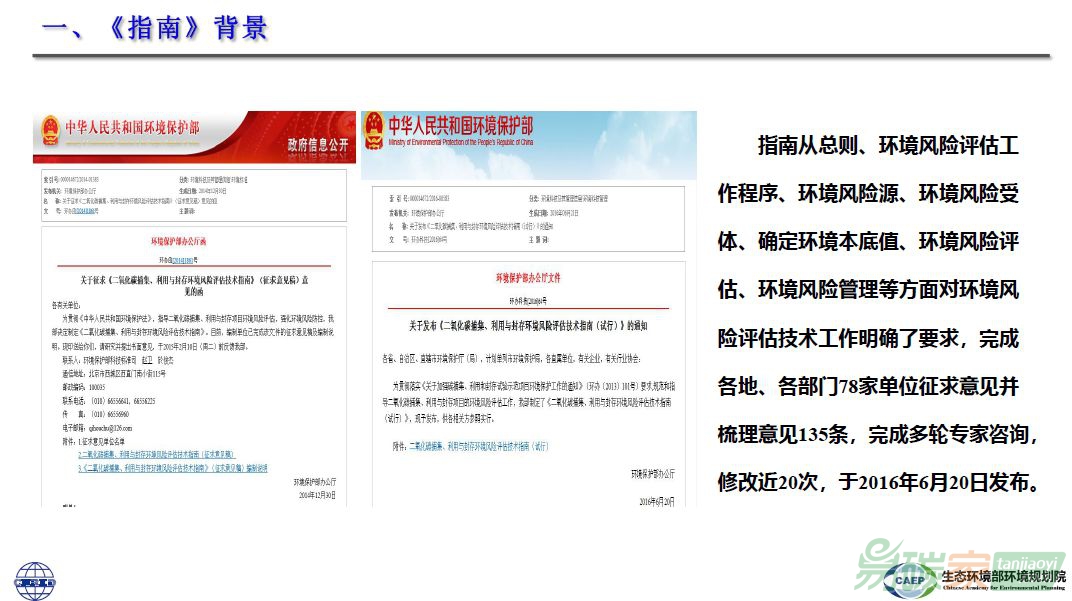The image size is (1072, 601).
Task: Select slide title 一、《指南》背景
Action: pos(155,26)
